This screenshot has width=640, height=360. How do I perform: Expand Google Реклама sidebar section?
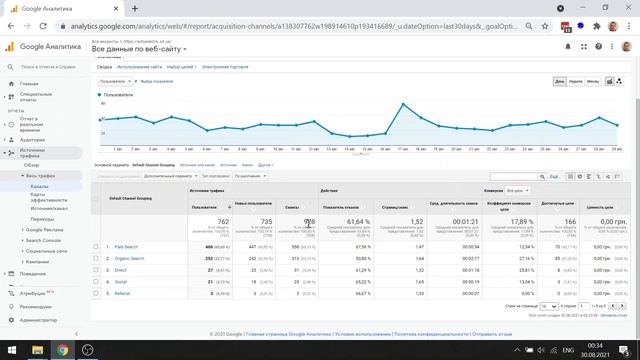click(x=44, y=230)
